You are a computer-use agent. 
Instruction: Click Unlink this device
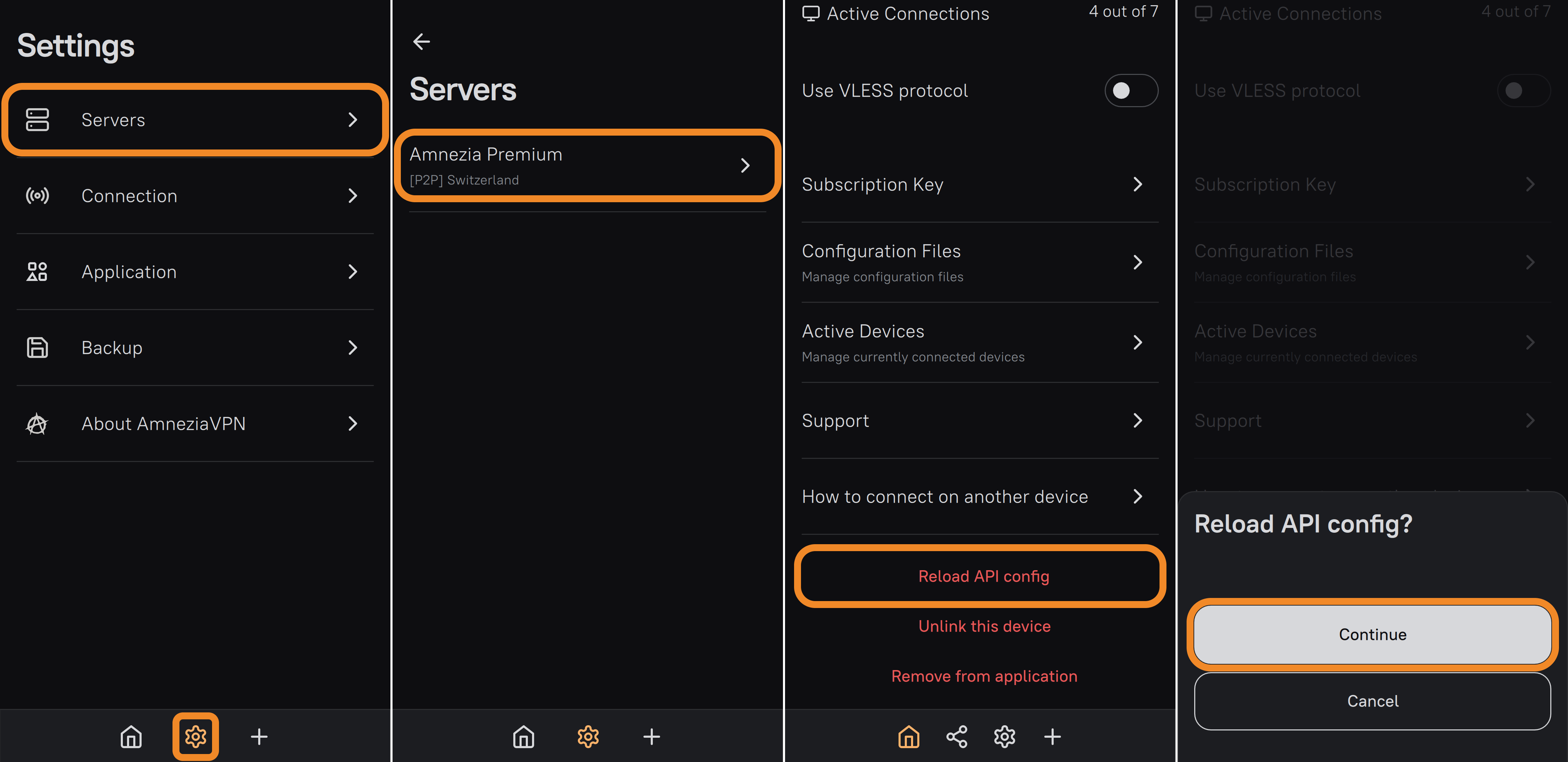point(984,626)
